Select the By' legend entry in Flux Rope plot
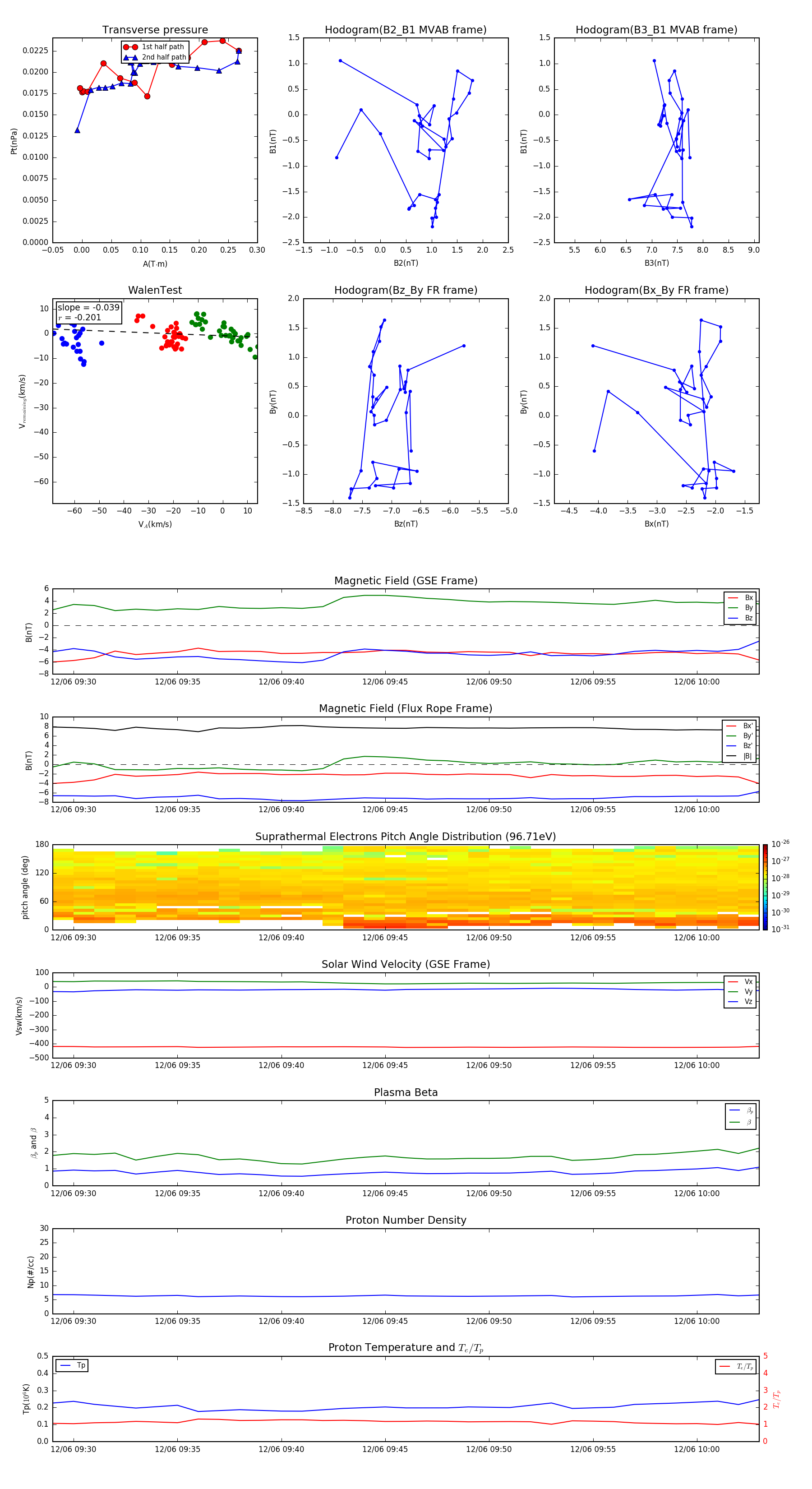This screenshot has width=812, height=1489. 740,736
